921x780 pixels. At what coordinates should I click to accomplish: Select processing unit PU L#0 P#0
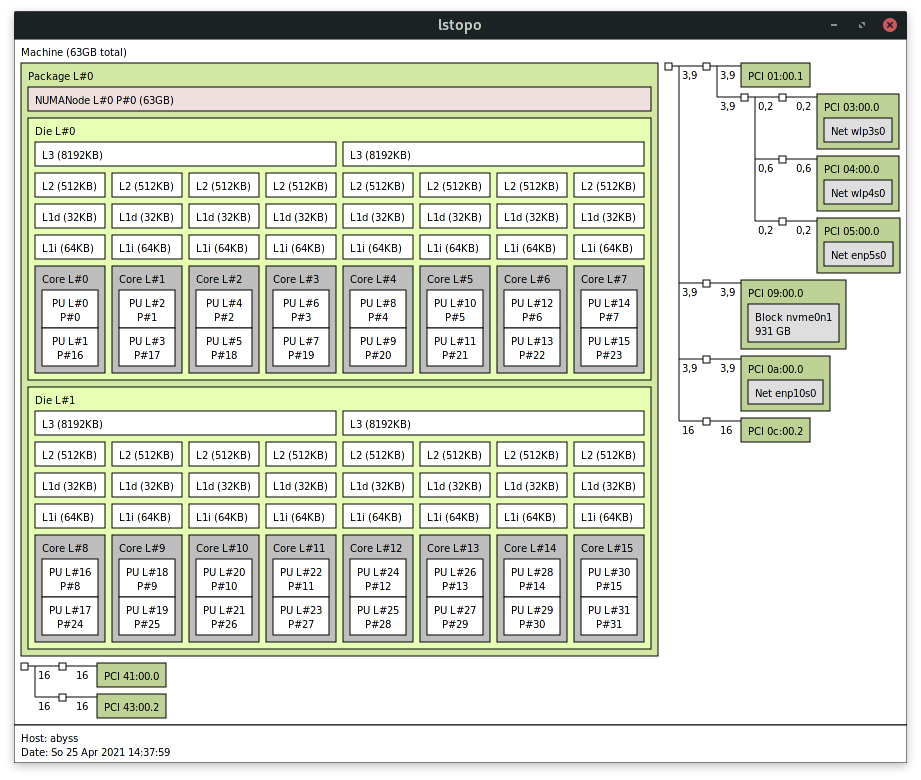pos(71,310)
